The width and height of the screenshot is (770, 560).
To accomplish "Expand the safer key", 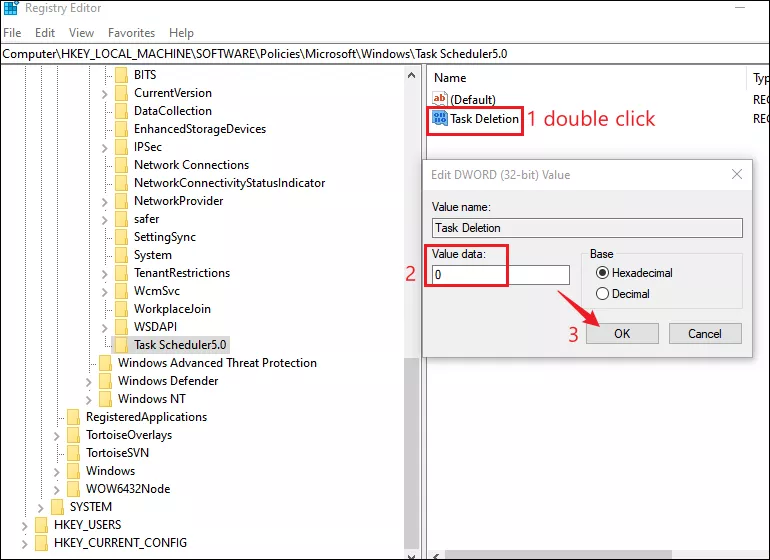I will tap(105, 219).
